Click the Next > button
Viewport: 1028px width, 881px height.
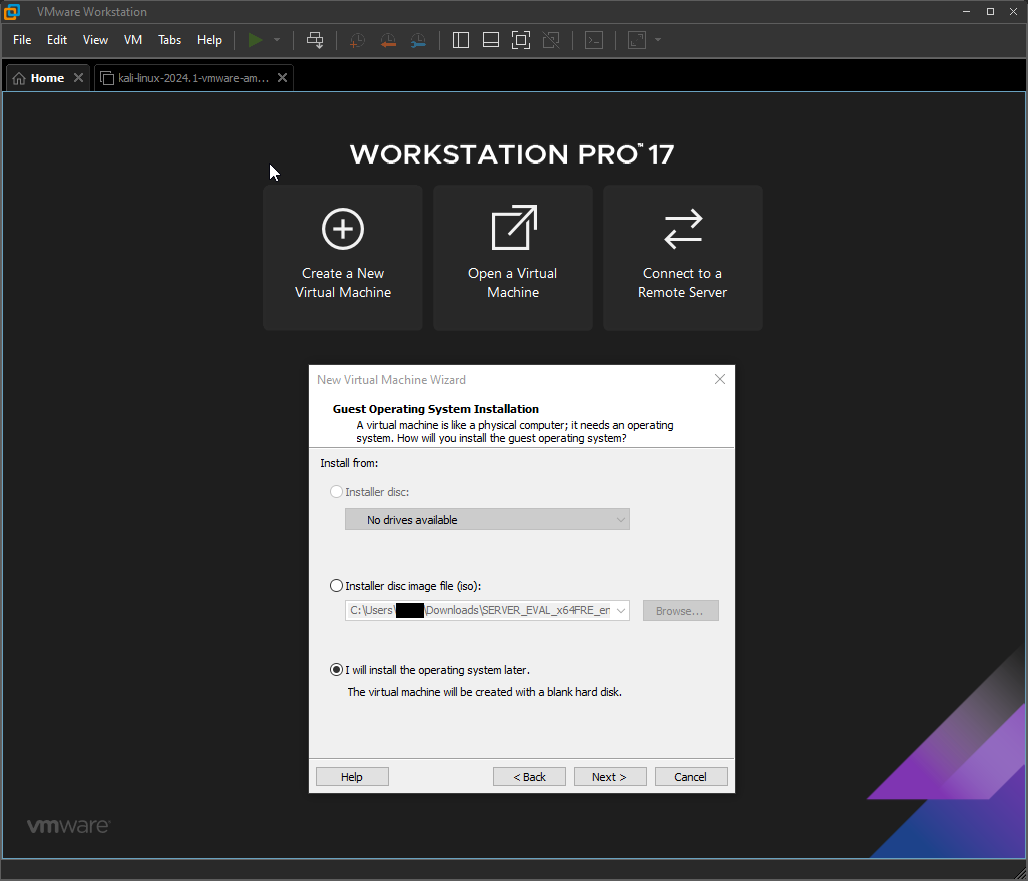pyautogui.click(x=610, y=777)
